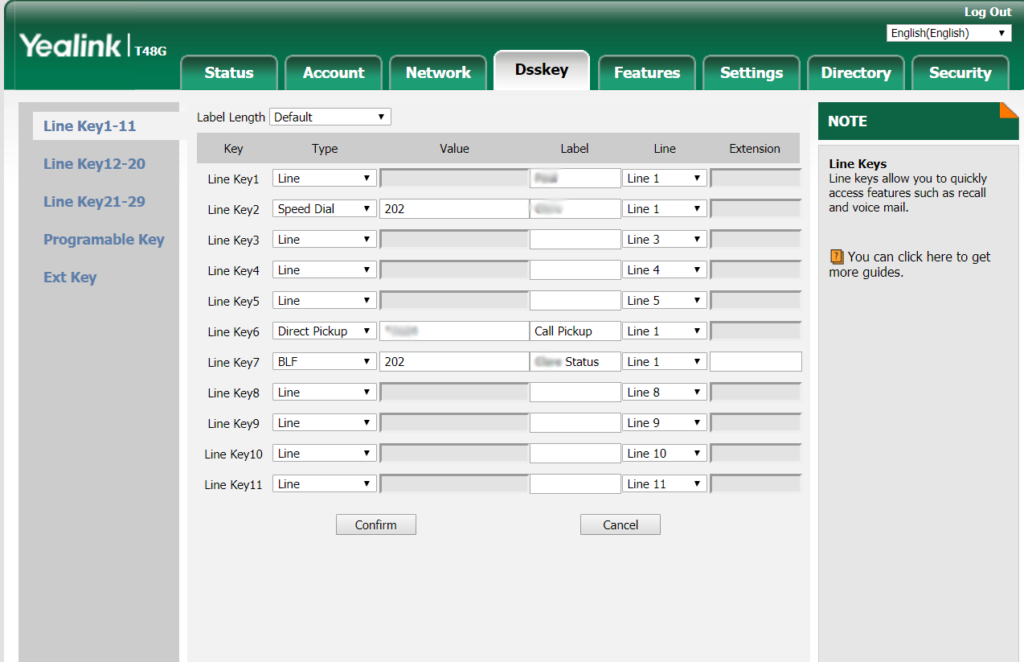Go to the Network tab
Screen dimensions: 1024x662
pos(438,73)
